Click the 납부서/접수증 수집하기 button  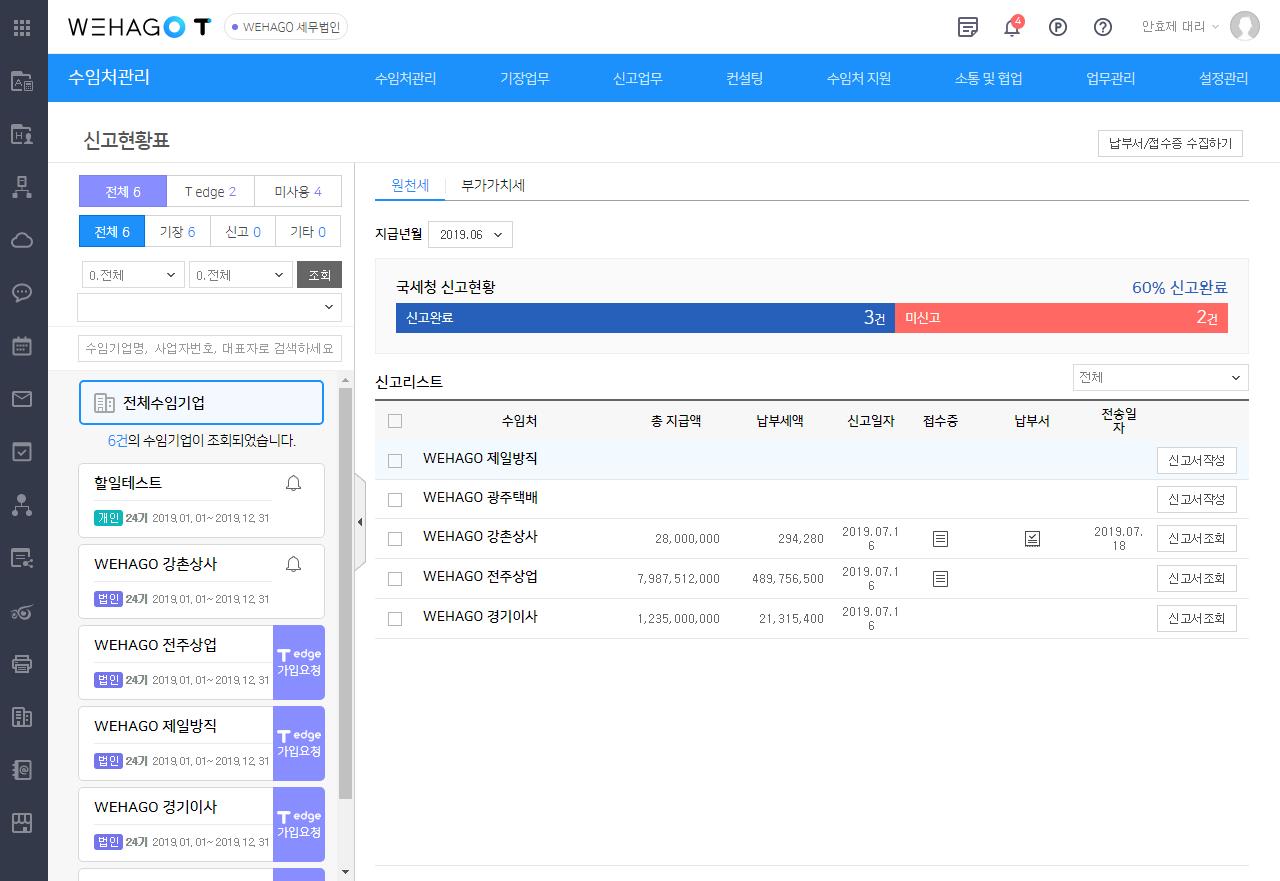(x=1170, y=144)
